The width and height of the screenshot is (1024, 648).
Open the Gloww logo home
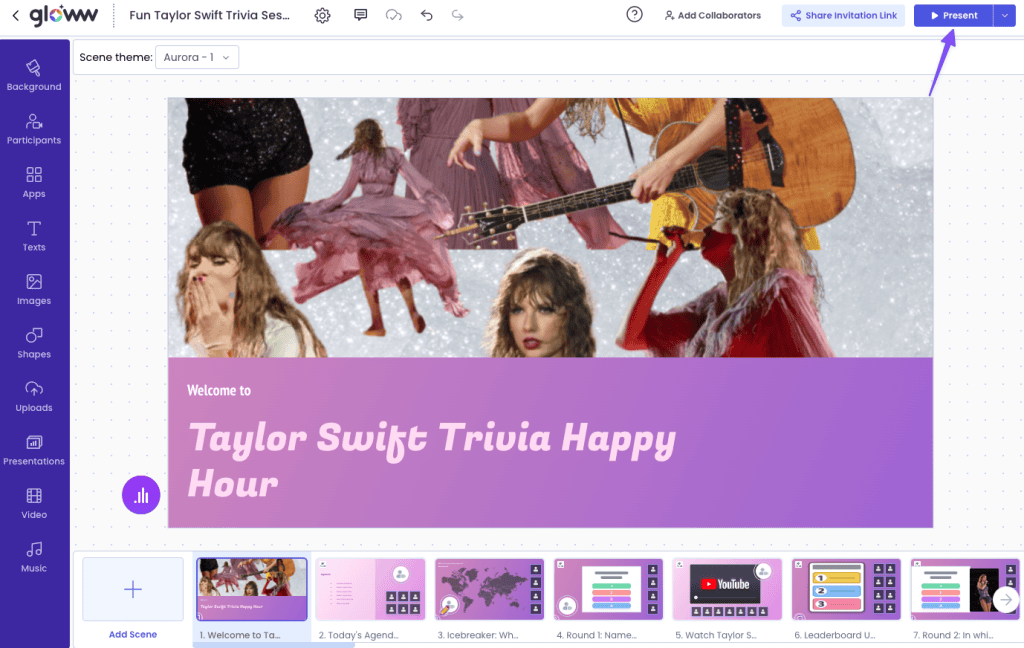click(63, 15)
